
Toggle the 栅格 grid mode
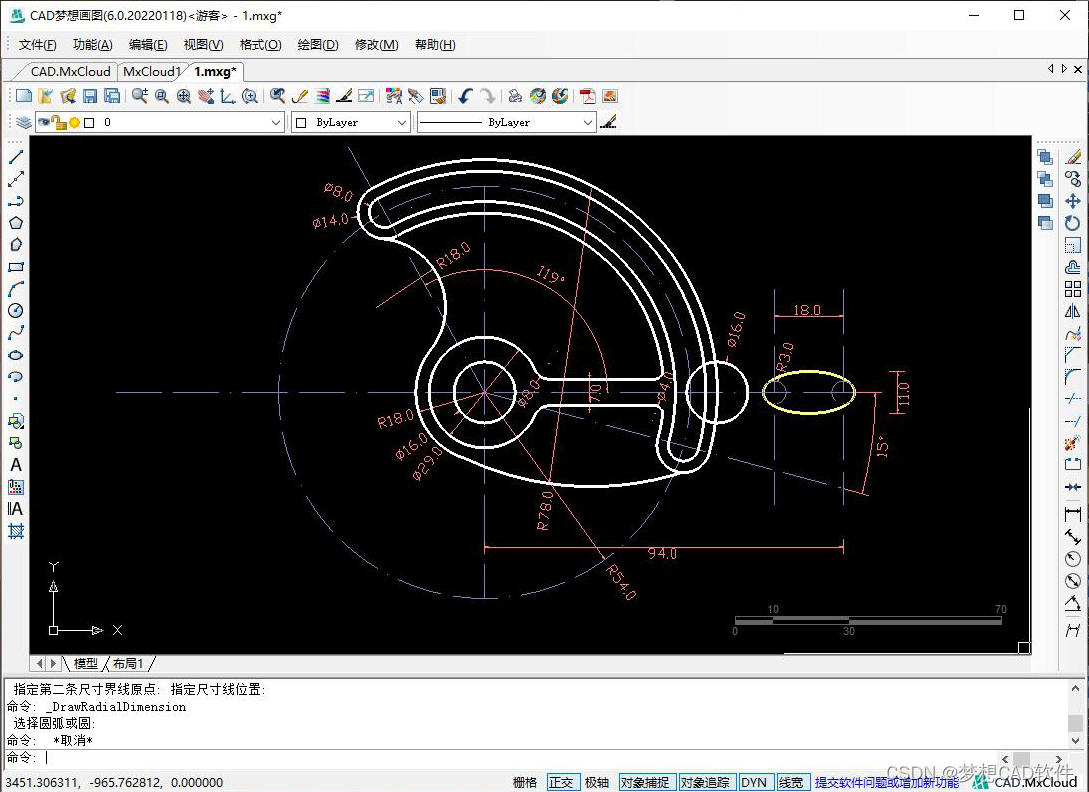coord(525,782)
